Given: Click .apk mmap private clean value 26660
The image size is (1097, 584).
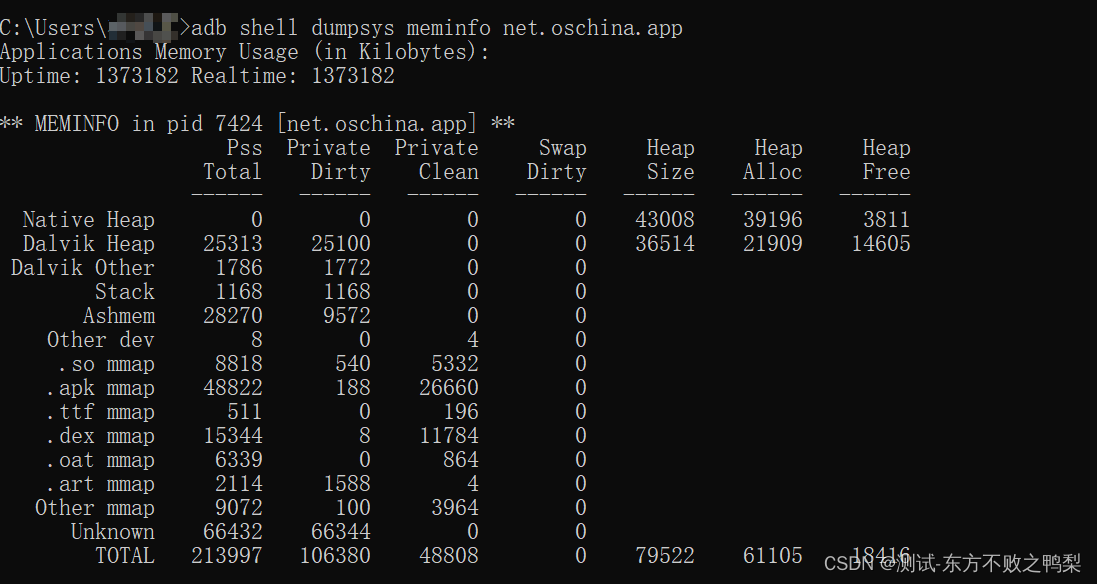Looking at the screenshot, I should click(449, 387).
